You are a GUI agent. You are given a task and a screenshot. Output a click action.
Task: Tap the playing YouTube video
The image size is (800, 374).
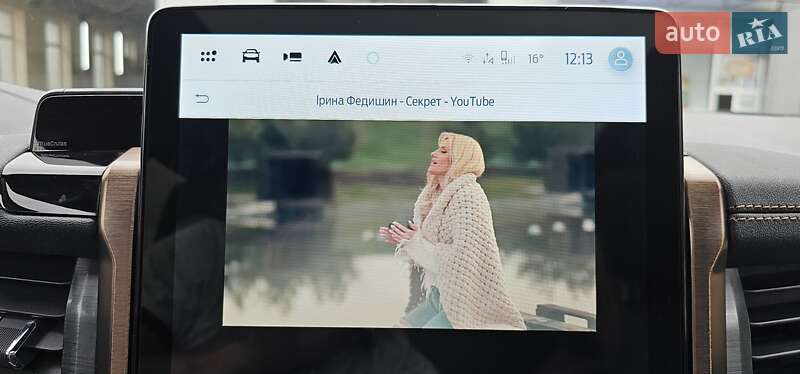409,225
